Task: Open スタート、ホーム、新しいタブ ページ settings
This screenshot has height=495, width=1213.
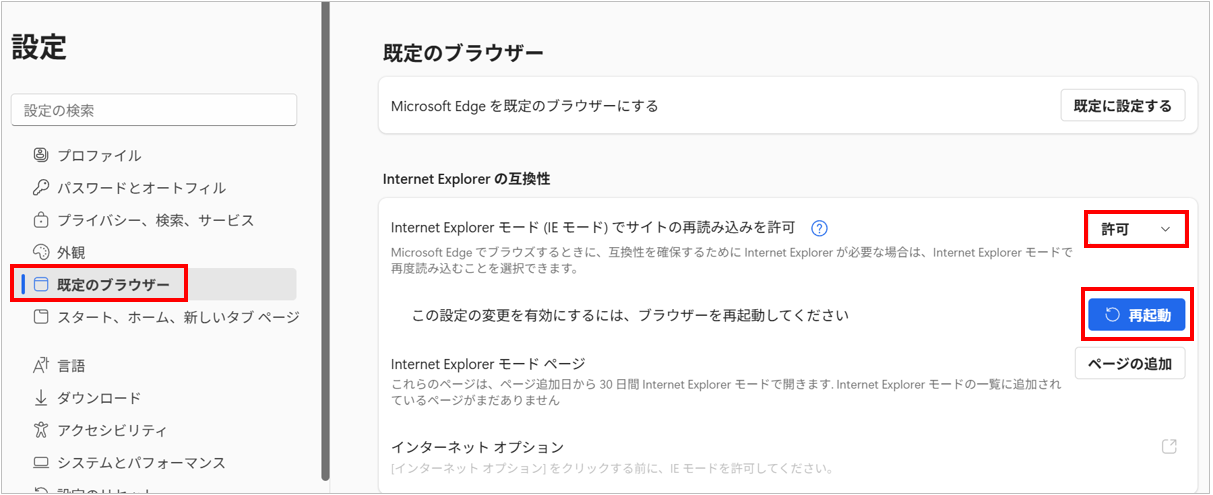Action: 178,317
